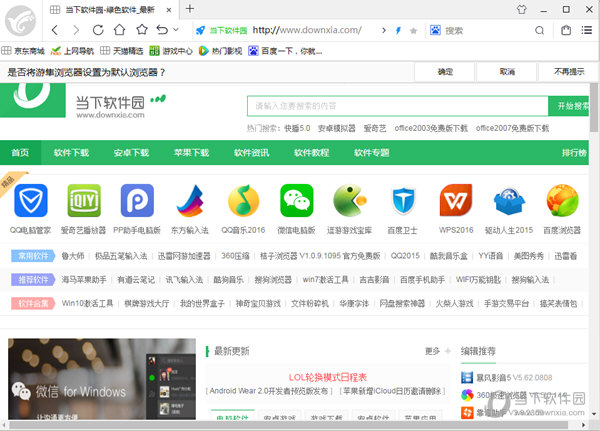Image resolution: width=600 pixels, height=431 pixels.
Task: Click the 百度卫士 shield icon
Action: pos(403,201)
